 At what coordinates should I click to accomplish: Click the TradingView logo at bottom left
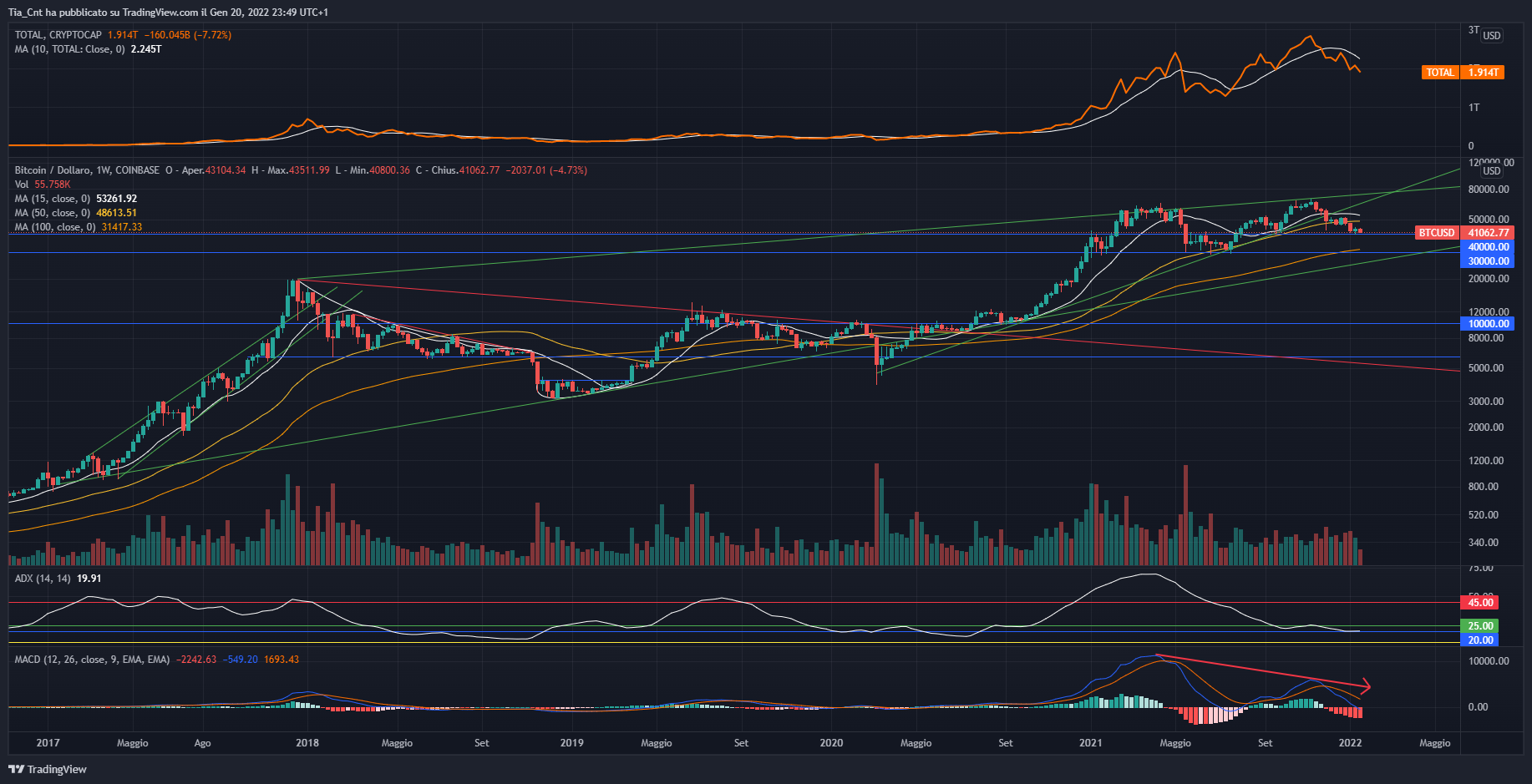point(48,769)
